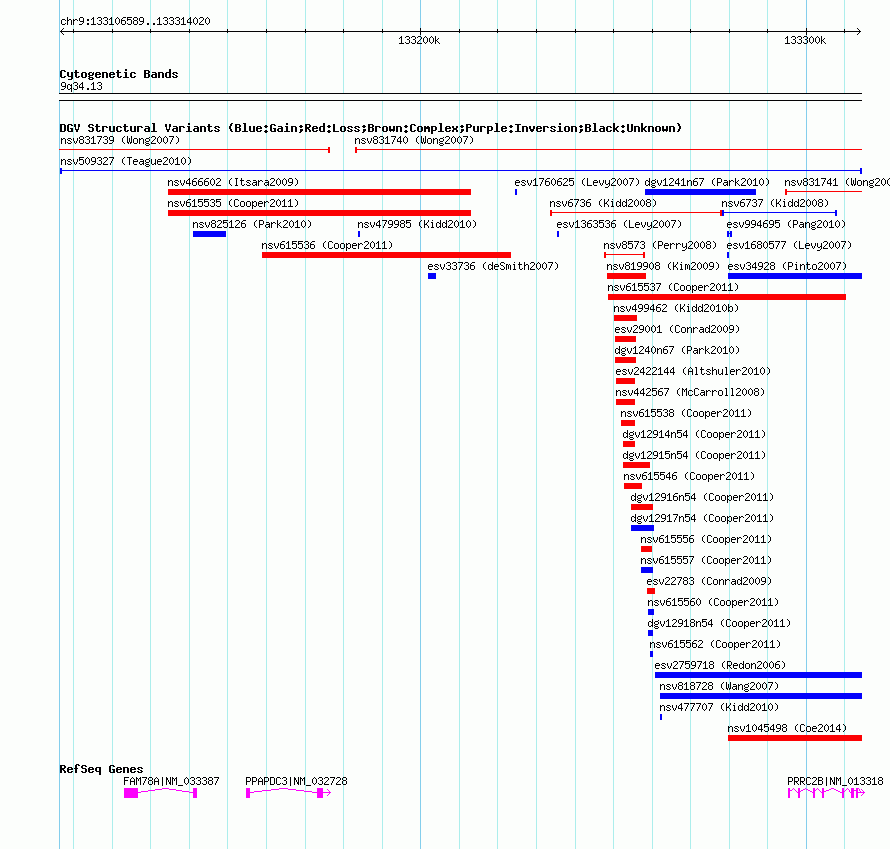Select the FAM78A|NM_033387 gene glyph
Viewport: 890px width, 849px height.
click(x=161, y=793)
